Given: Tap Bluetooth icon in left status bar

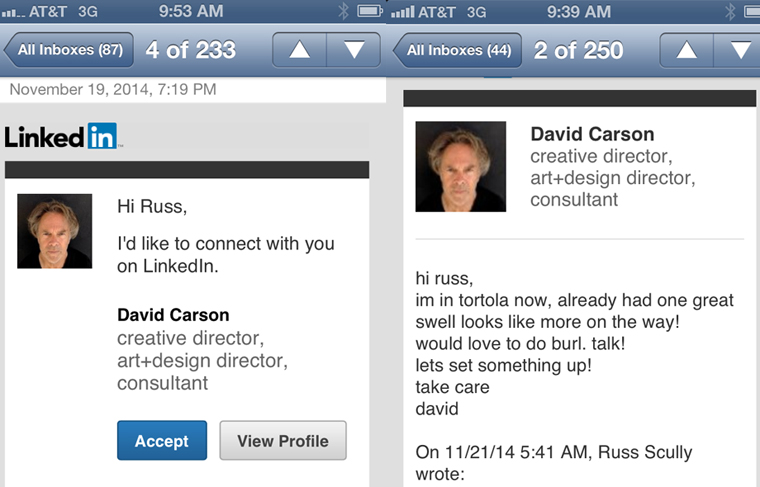Looking at the screenshot, I should pyautogui.click(x=343, y=12).
